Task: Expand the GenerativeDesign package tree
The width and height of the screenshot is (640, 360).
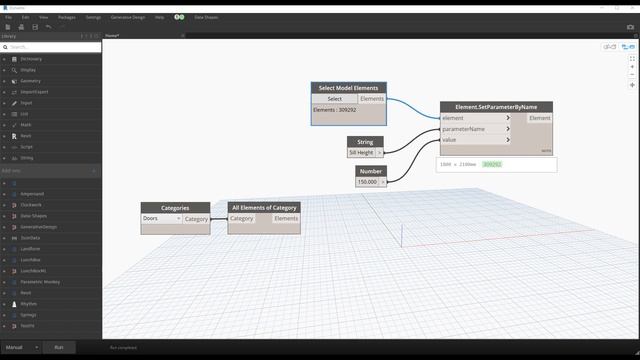Action: click(x=4, y=227)
